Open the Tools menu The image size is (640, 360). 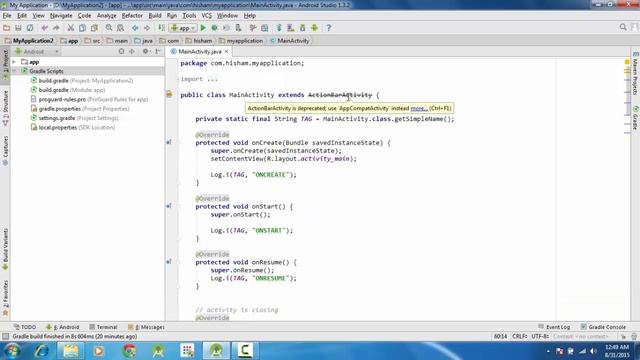click(x=189, y=16)
